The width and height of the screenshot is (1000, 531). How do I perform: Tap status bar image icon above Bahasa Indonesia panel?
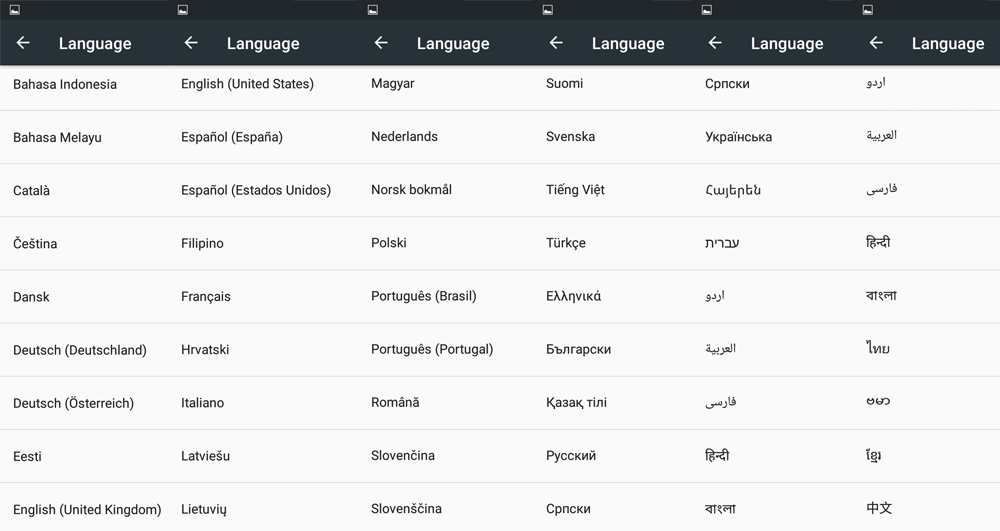14,9
